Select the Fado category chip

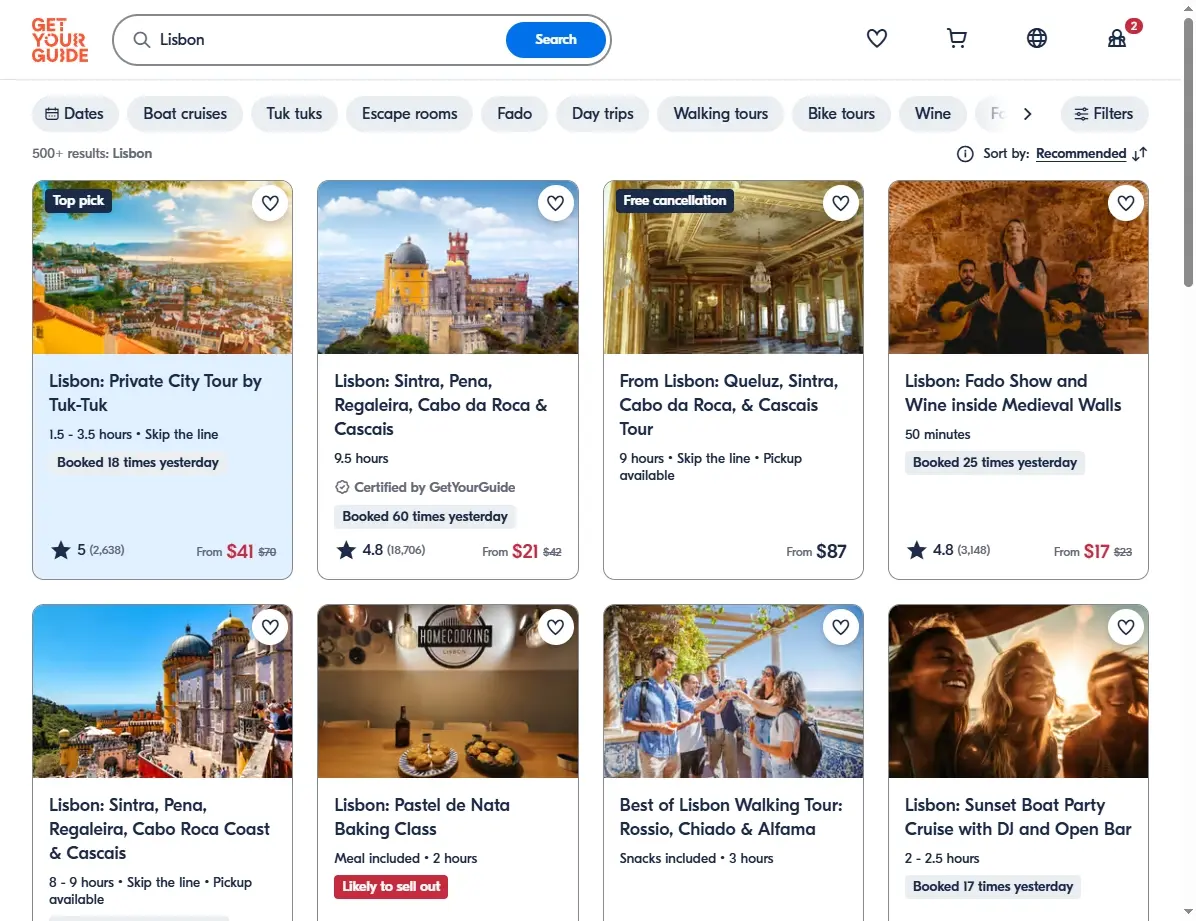515,114
